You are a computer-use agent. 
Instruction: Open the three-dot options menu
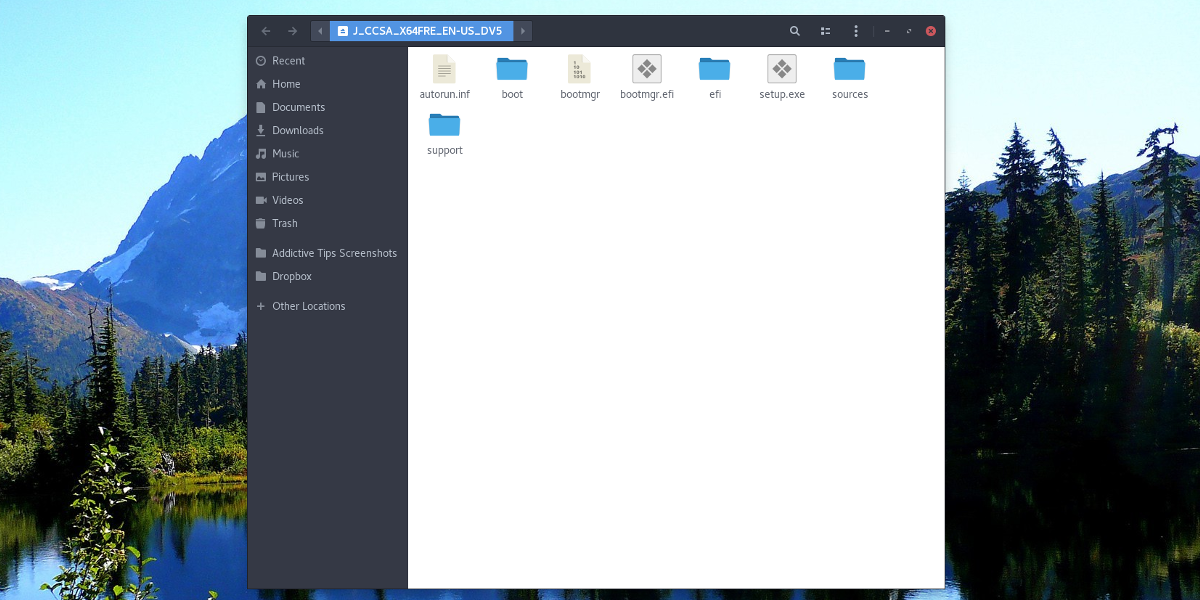coord(855,31)
